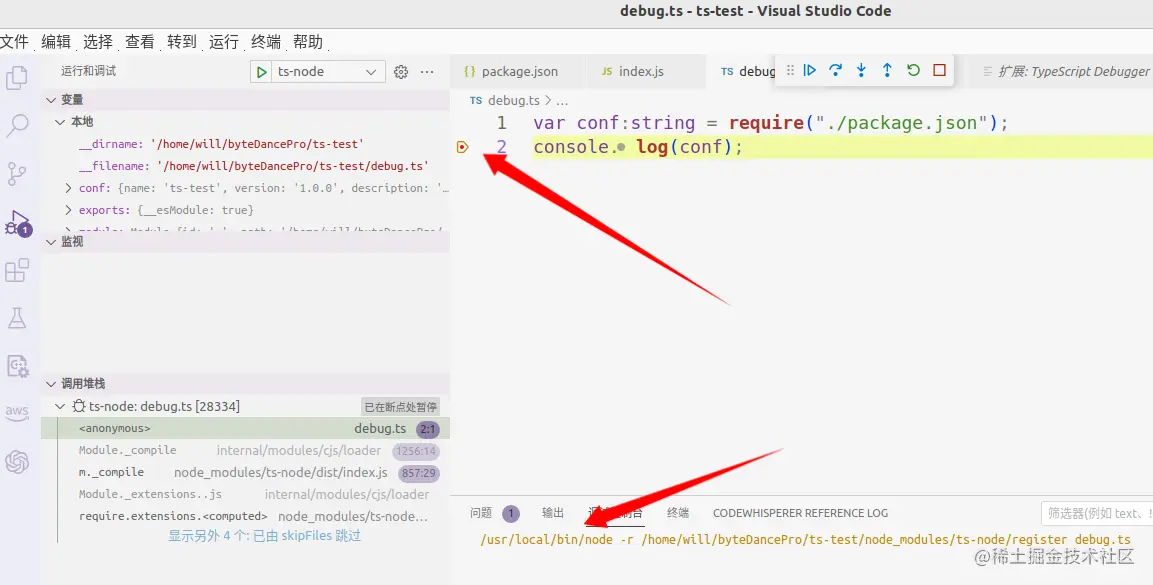Open the file-with-gear icon view in activity bar

17,365
